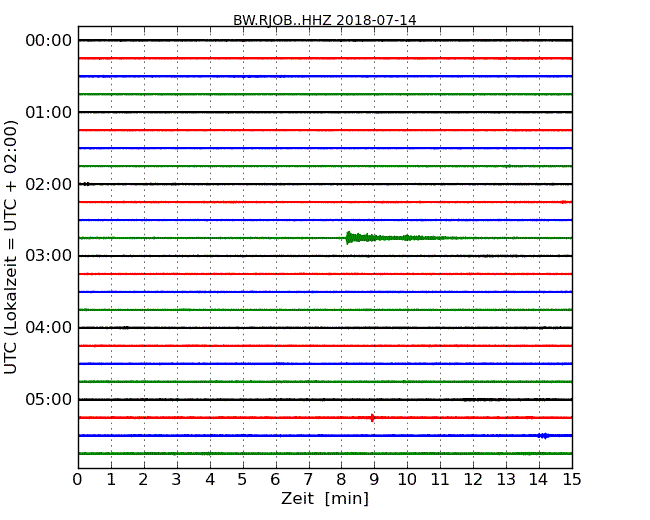Select x-axis tick label 9

pos(374,480)
